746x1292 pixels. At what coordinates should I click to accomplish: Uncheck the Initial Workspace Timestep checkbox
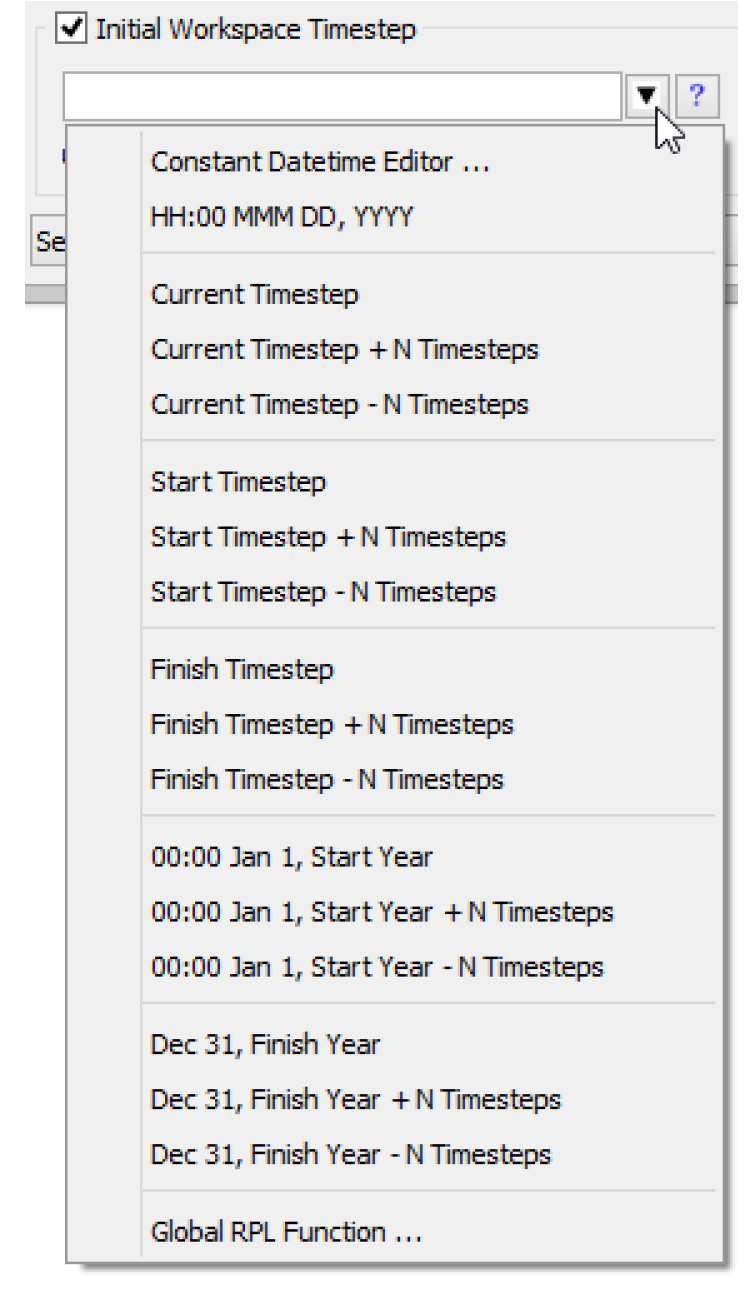pos(71,29)
